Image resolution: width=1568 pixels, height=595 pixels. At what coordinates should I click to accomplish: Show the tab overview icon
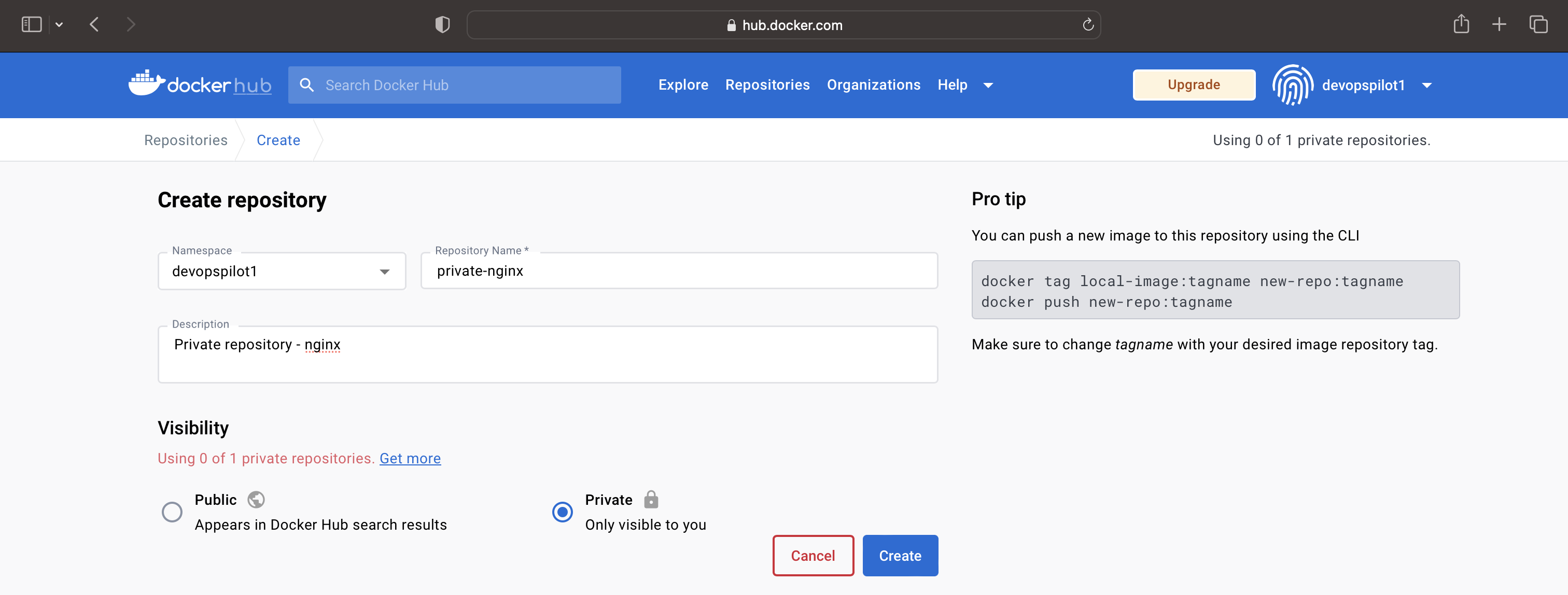(1538, 24)
